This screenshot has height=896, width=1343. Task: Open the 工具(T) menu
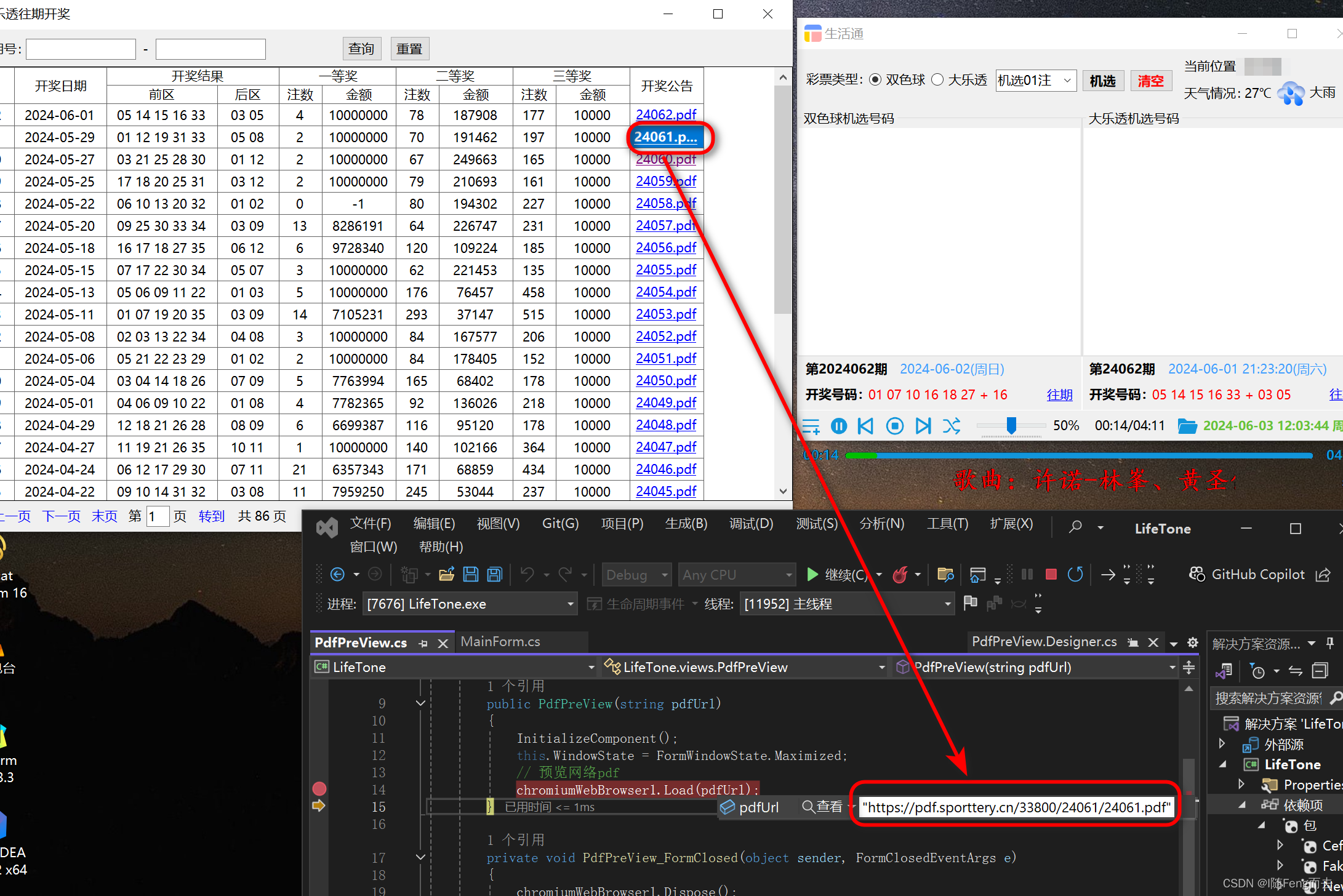[948, 524]
